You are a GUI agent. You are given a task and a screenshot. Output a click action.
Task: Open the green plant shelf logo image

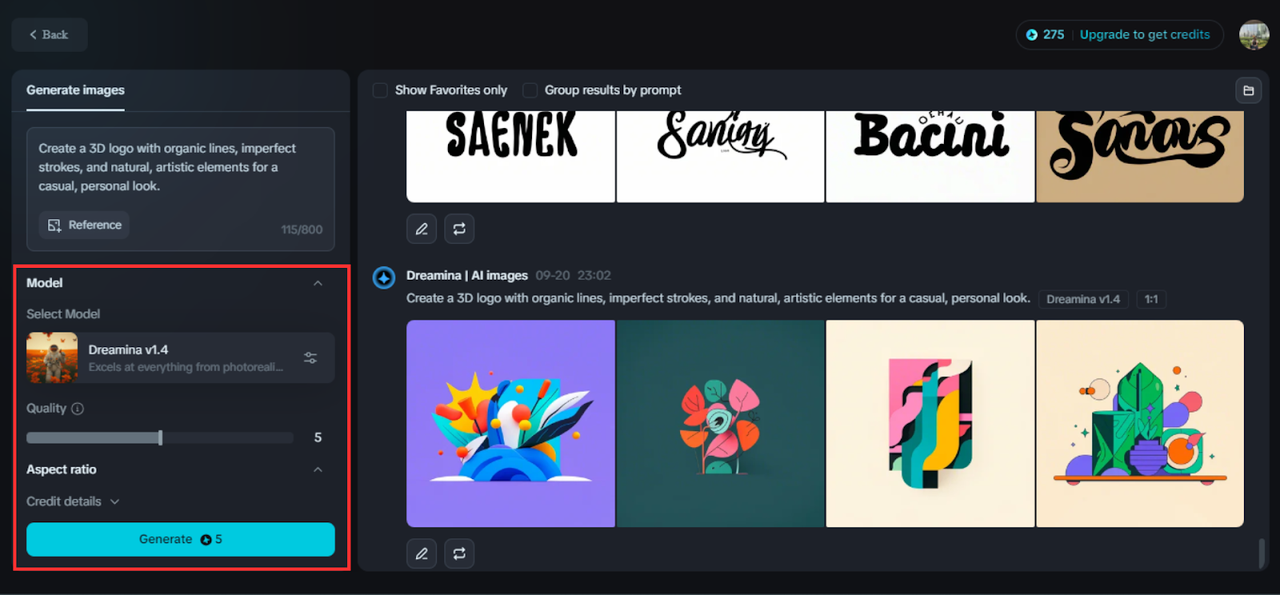[1140, 423]
